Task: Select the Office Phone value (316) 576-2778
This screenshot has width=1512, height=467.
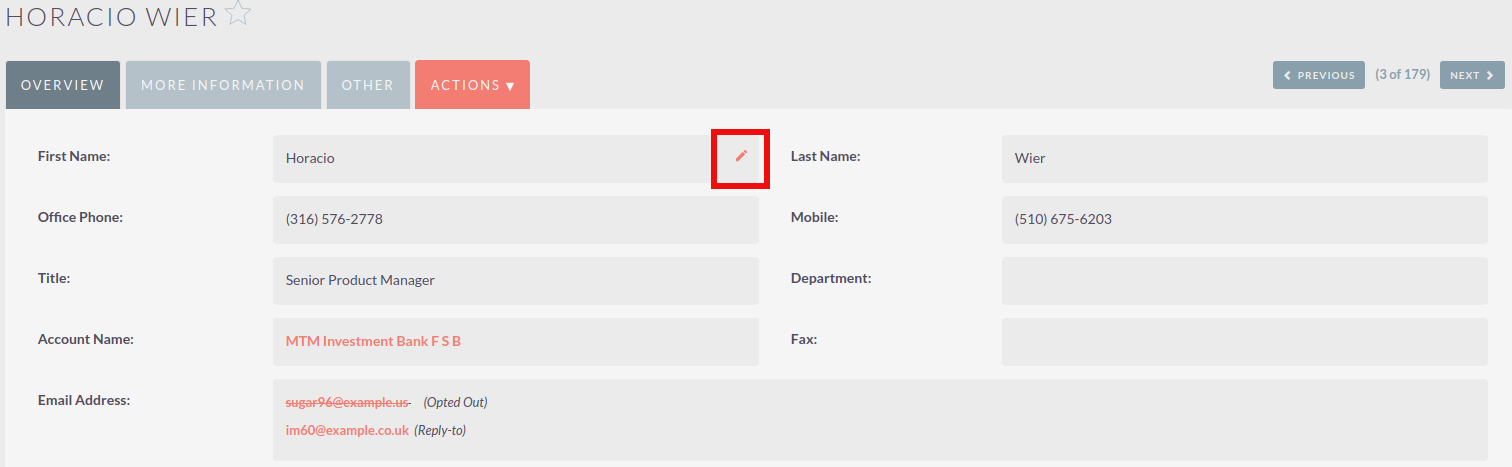Action: 334,219
